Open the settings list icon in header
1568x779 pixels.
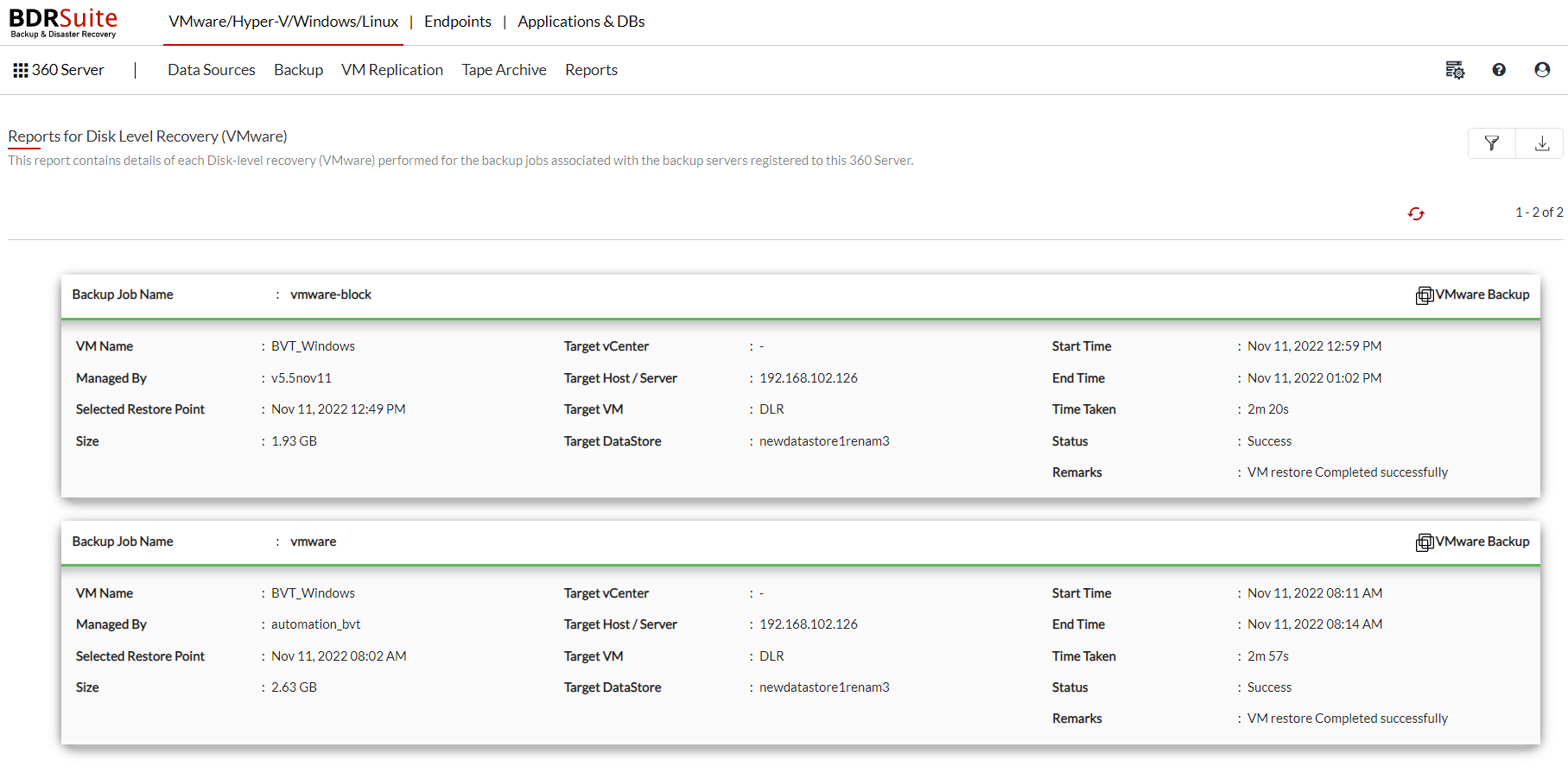click(x=1455, y=70)
